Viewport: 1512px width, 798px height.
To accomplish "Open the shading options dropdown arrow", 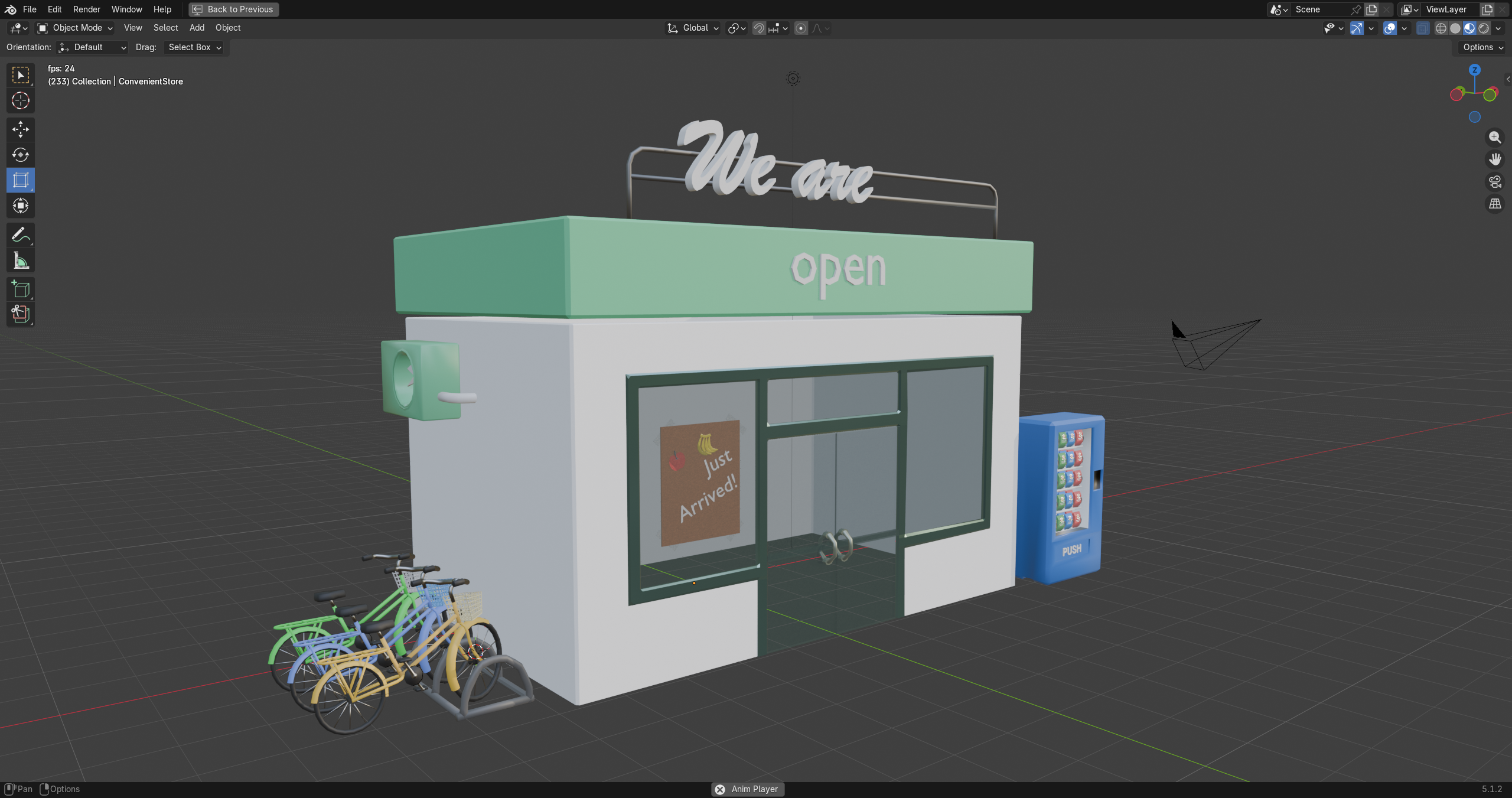I will (1498, 28).
